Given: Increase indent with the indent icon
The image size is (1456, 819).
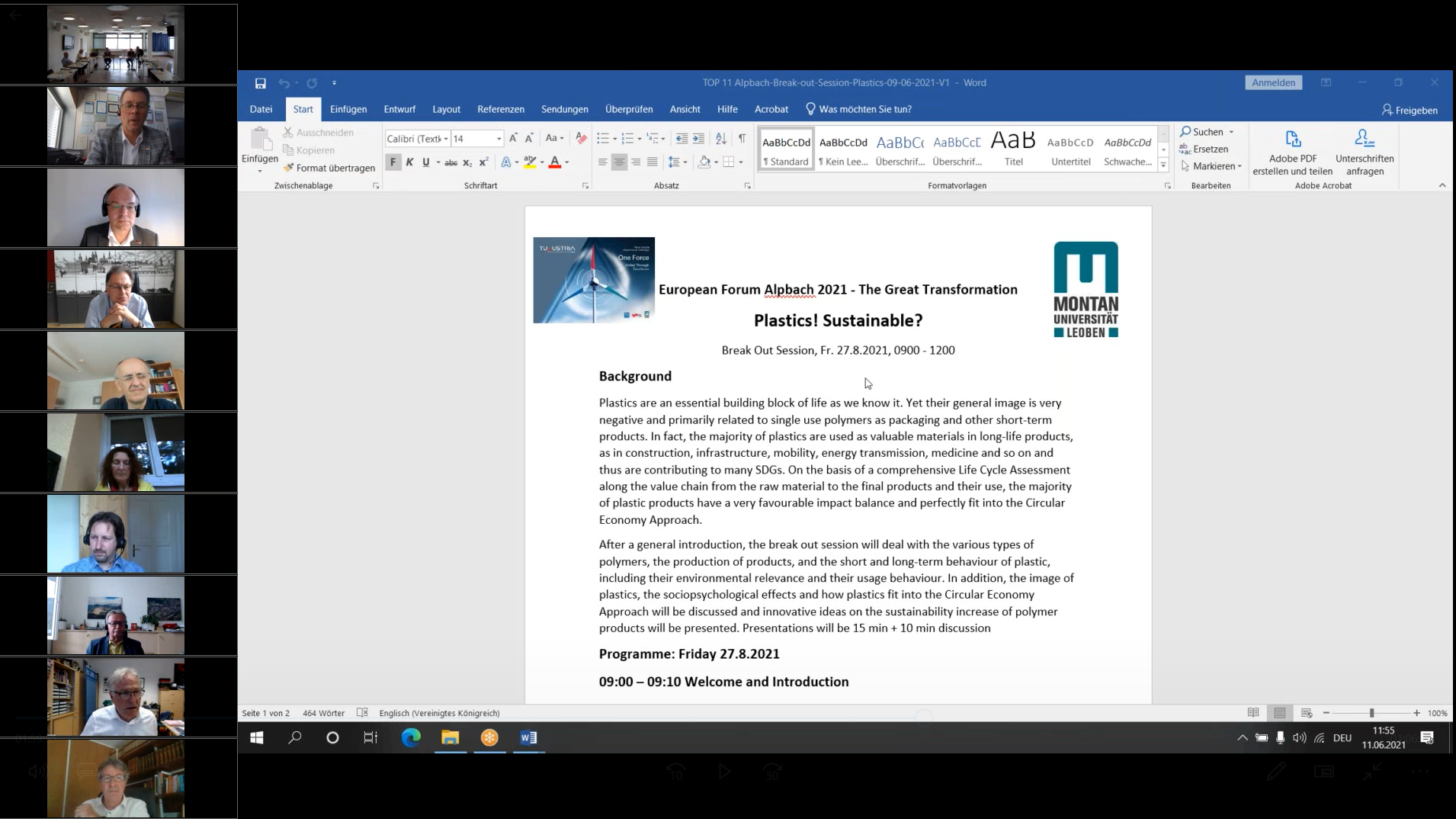Looking at the screenshot, I should coord(698,138).
